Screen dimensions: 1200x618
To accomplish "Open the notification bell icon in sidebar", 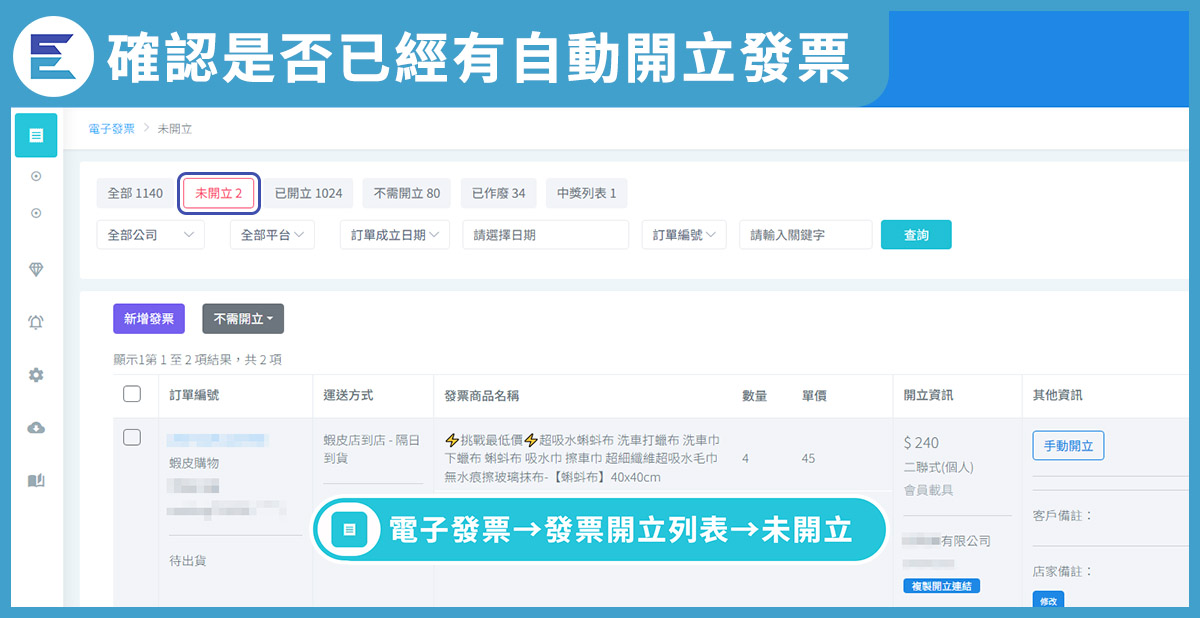I will click(x=36, y=322).
